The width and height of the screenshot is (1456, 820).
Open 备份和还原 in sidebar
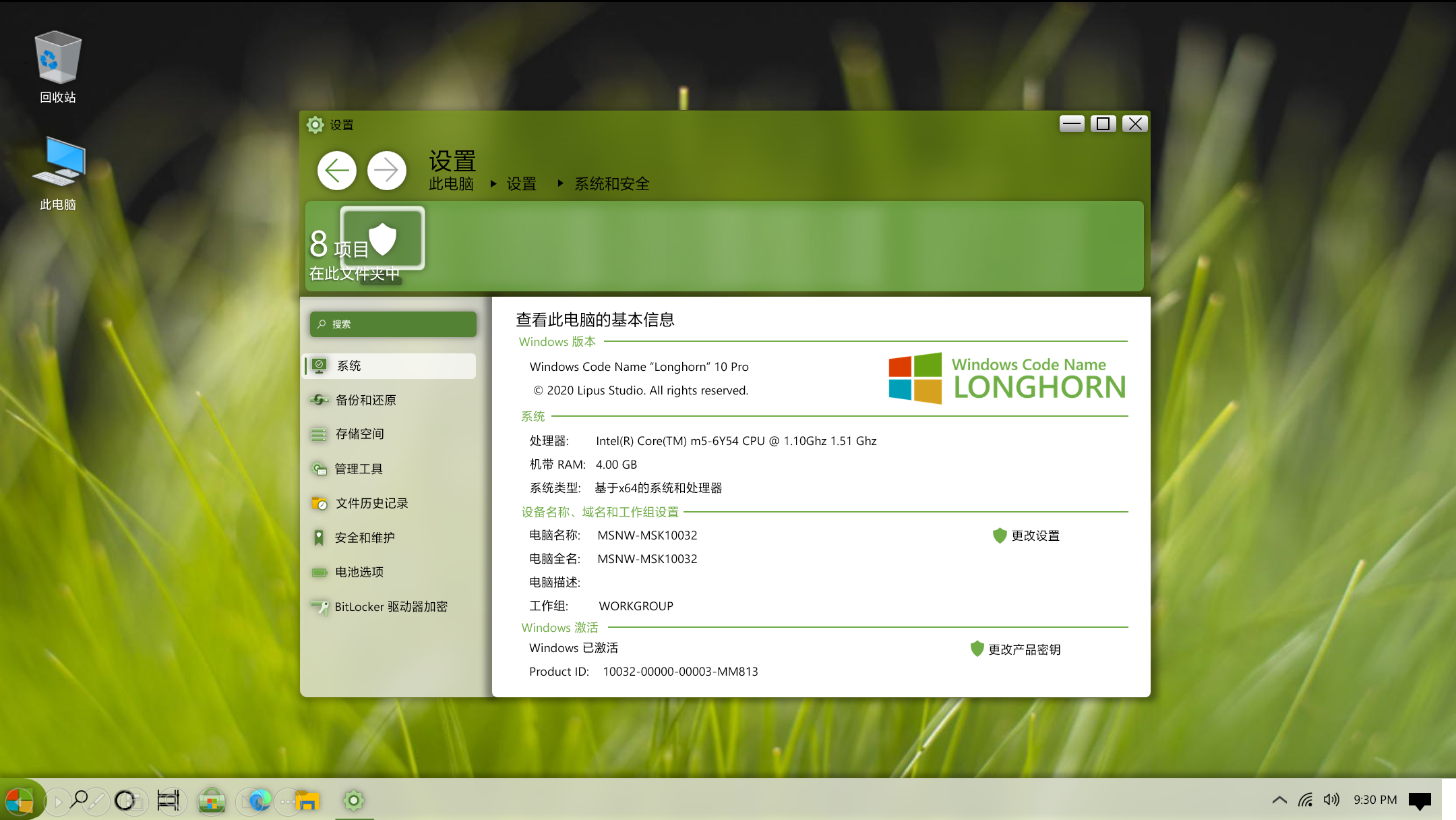click(x=365, y=400)
